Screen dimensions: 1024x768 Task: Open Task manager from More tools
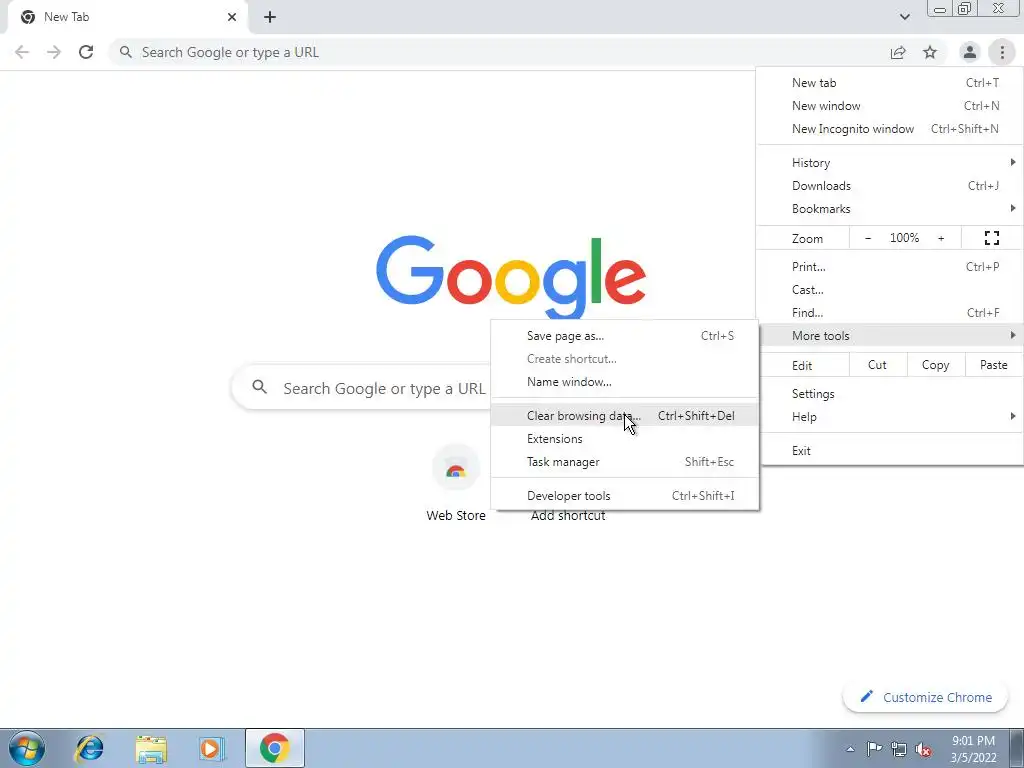tap(625, 462)
